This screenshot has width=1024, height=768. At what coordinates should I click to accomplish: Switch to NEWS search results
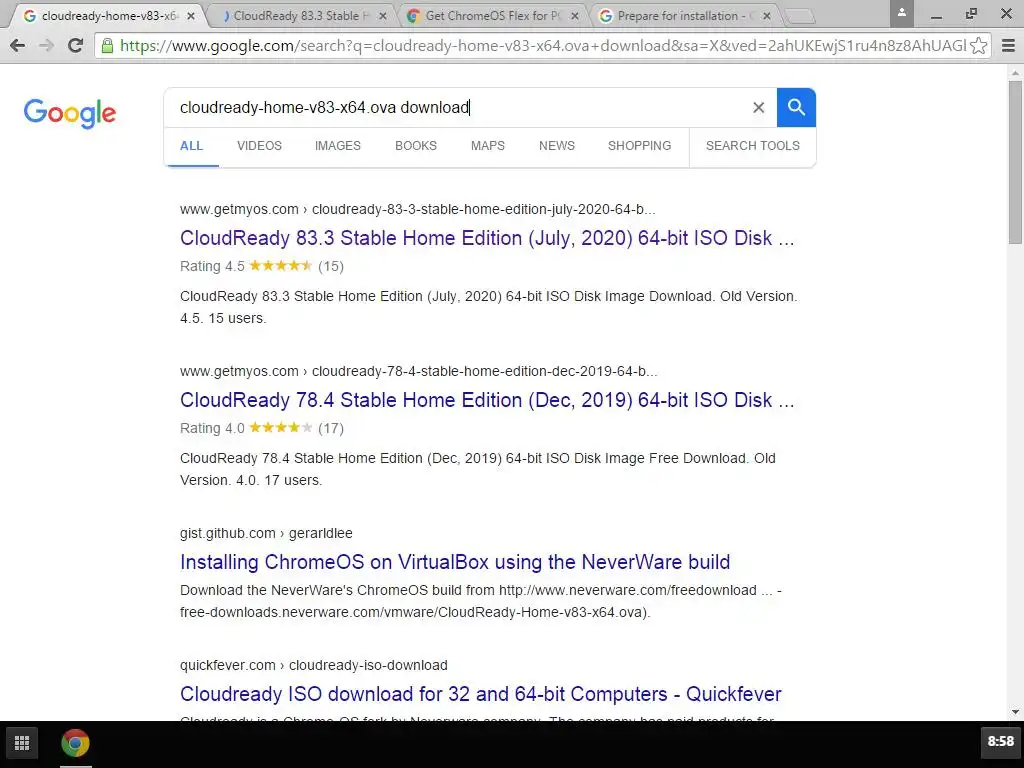[557, 146]
